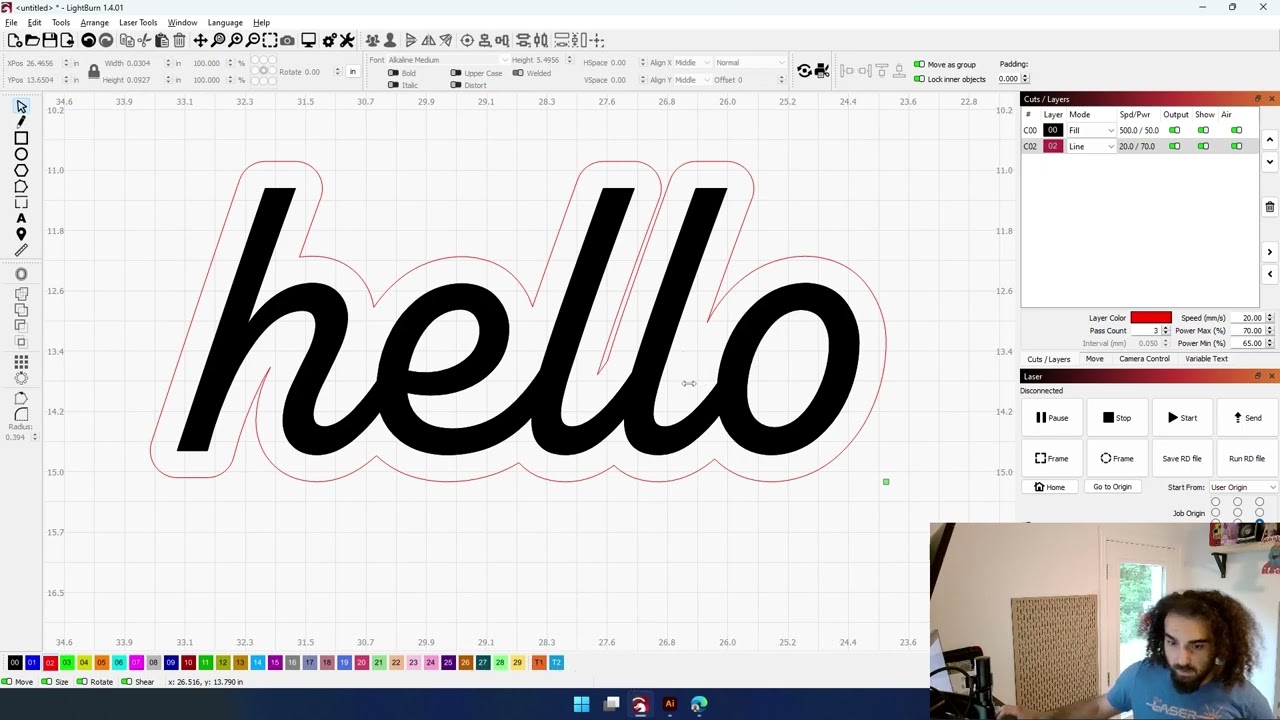This screenshot has height=720, width=1280.
Task: Activate the Text tool letter A
Action: tap(21, 218)
